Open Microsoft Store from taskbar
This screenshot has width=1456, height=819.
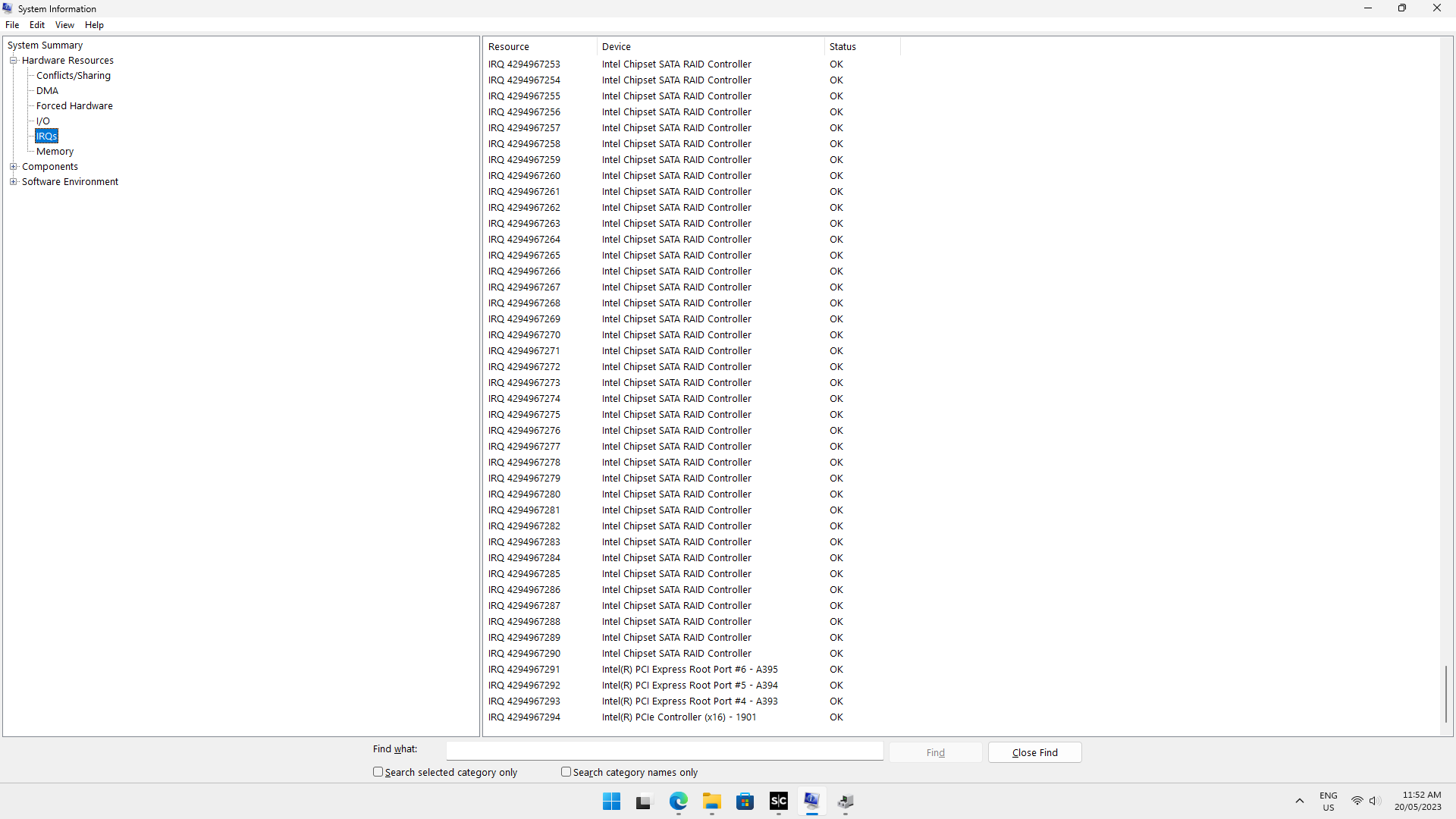click(745, 802)
